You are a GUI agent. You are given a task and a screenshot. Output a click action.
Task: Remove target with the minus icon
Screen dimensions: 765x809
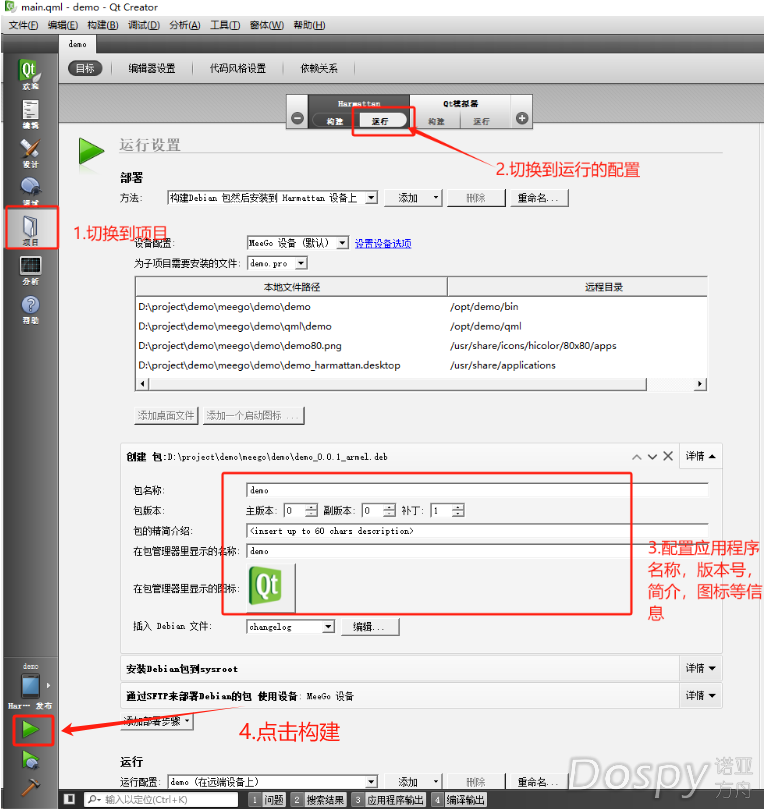click(x=298, y=118)
